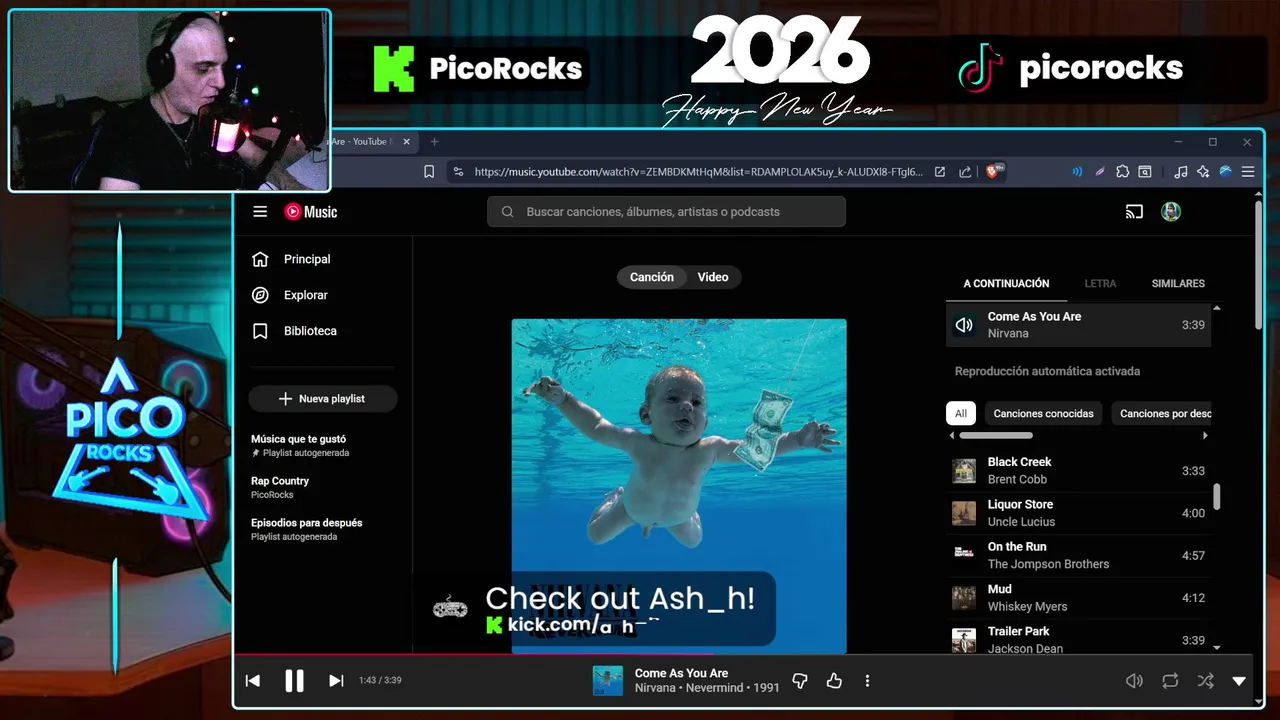Select the LETRA tab

click(x=1100, y=284)
